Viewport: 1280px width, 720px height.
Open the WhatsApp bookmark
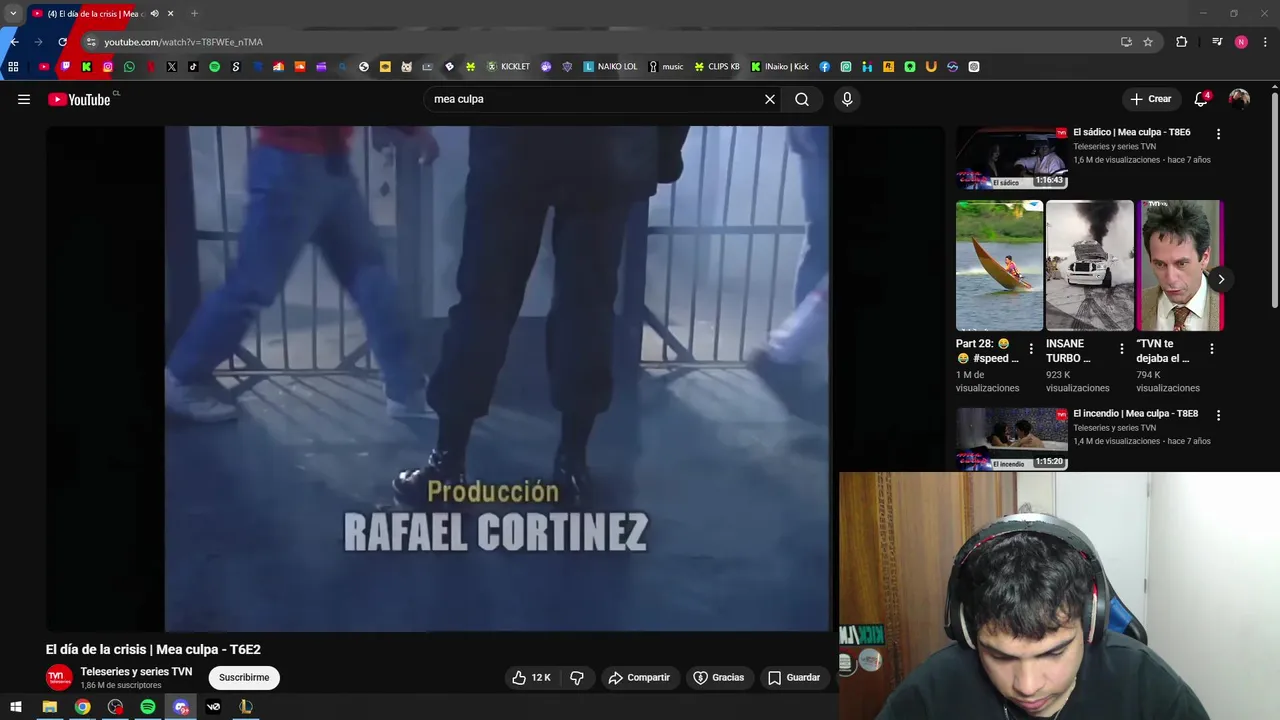click(129, 67)
